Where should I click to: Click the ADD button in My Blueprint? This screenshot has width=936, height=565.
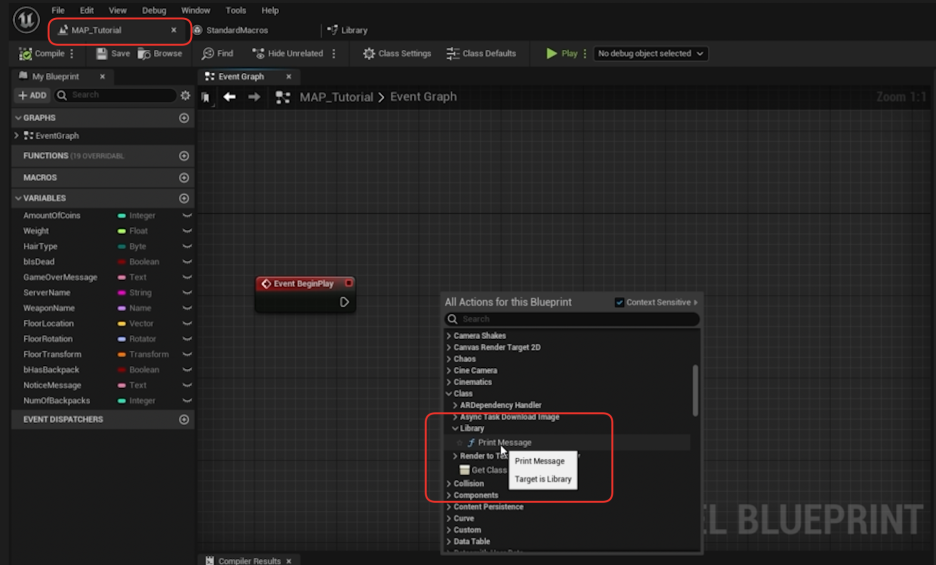(32, 95)
